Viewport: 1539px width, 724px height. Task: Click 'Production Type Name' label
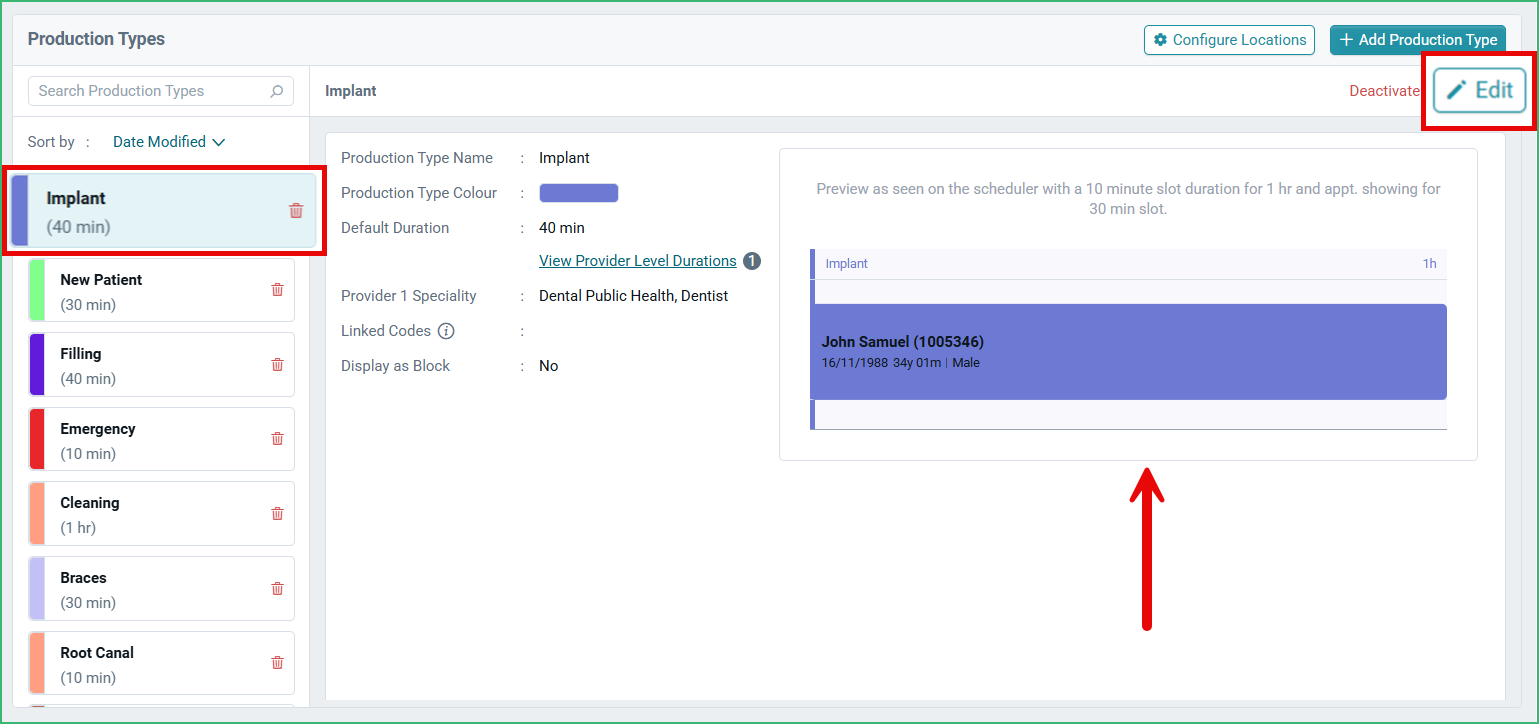coord(417,158)
